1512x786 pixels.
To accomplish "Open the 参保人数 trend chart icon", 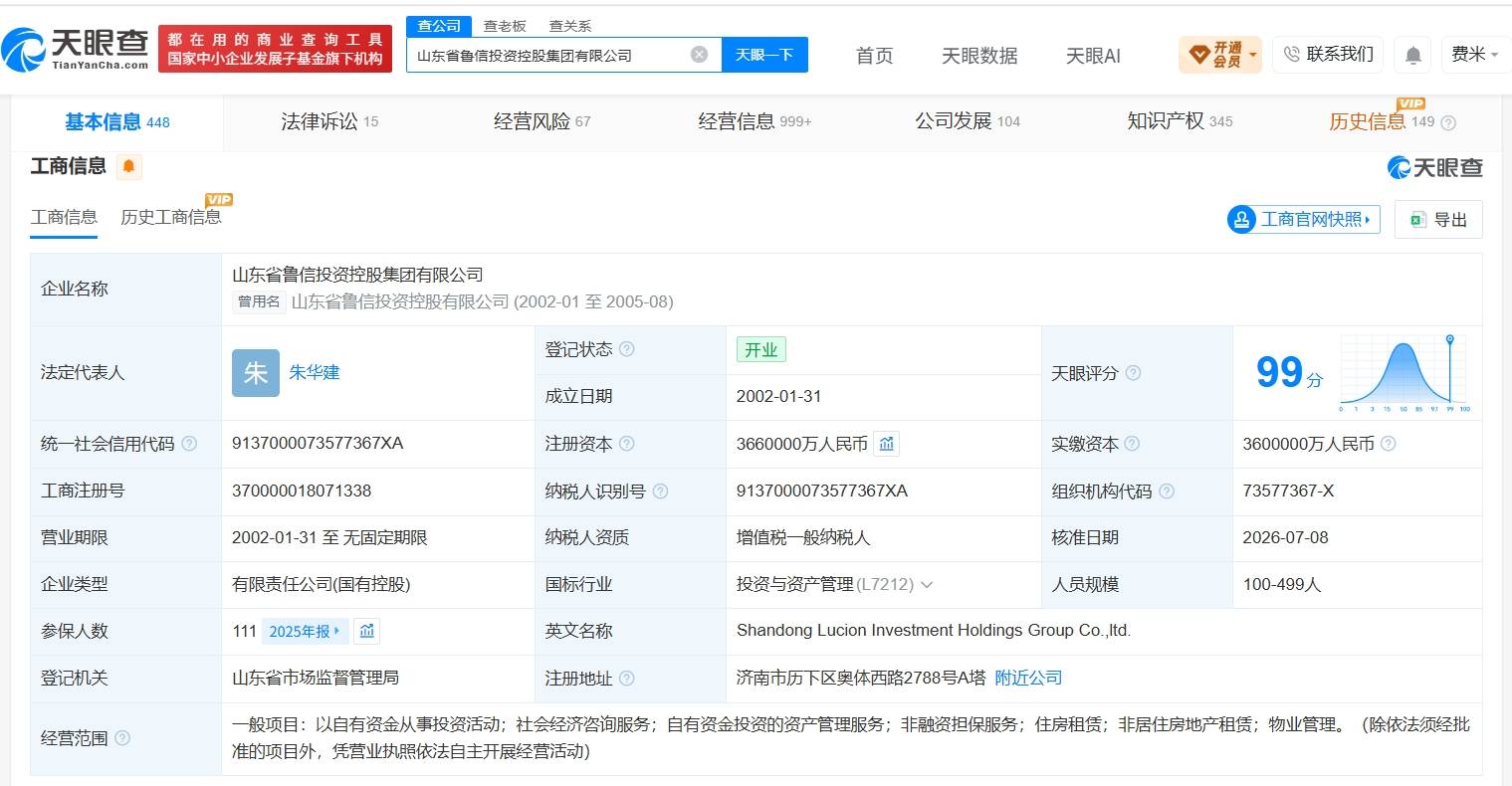I will [367, 631].
